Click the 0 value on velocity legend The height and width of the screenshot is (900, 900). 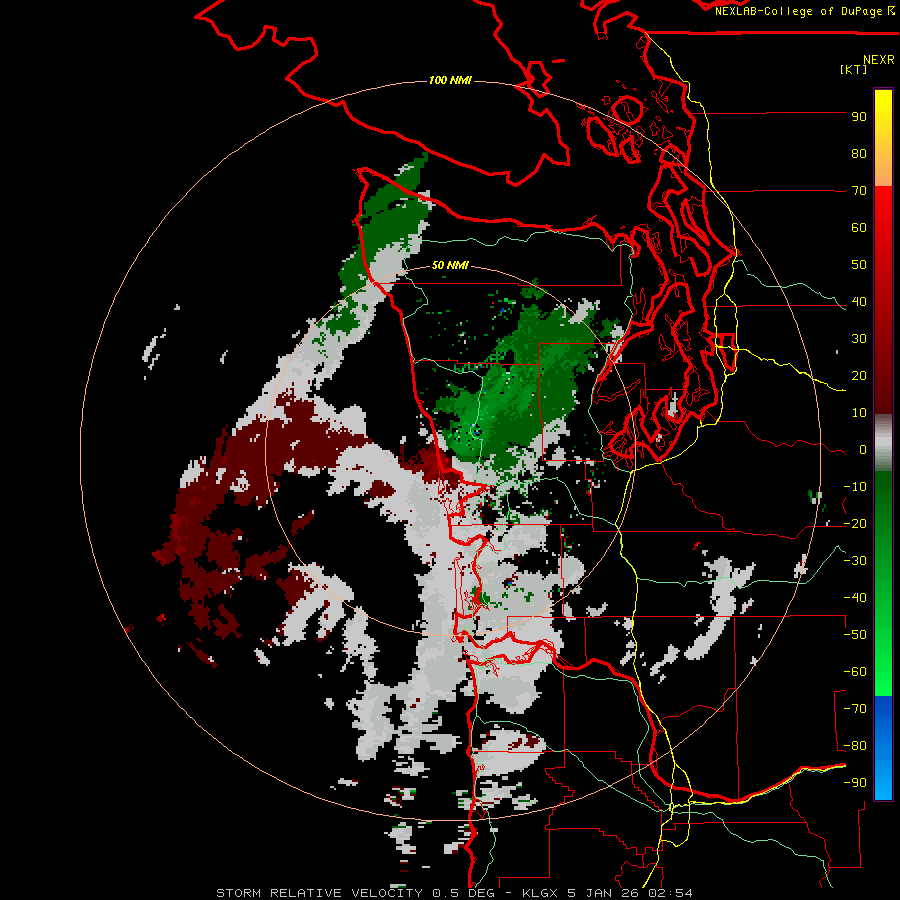(863, 450)
